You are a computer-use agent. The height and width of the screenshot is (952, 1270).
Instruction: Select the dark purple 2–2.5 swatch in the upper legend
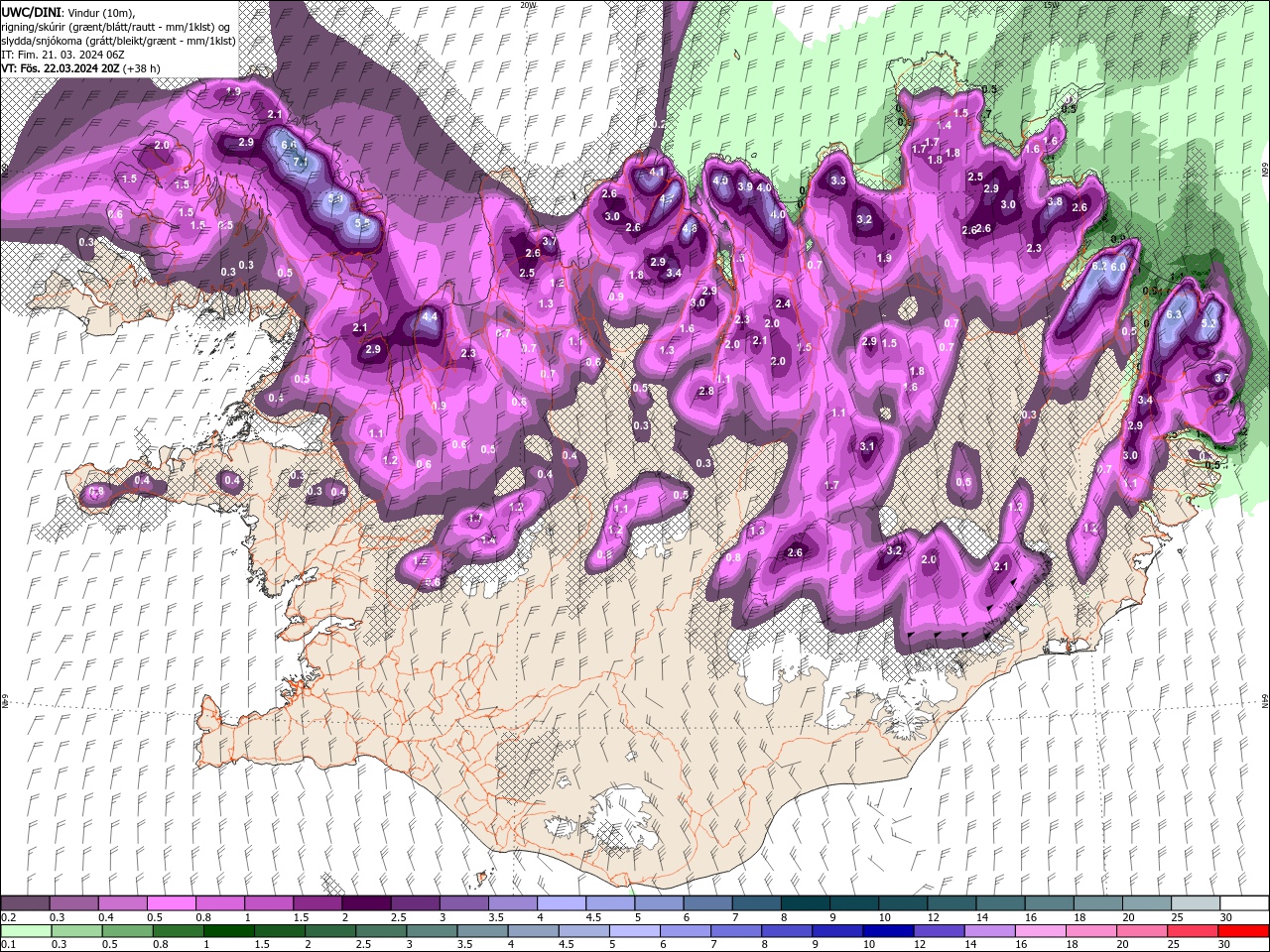tap(365, 903)
